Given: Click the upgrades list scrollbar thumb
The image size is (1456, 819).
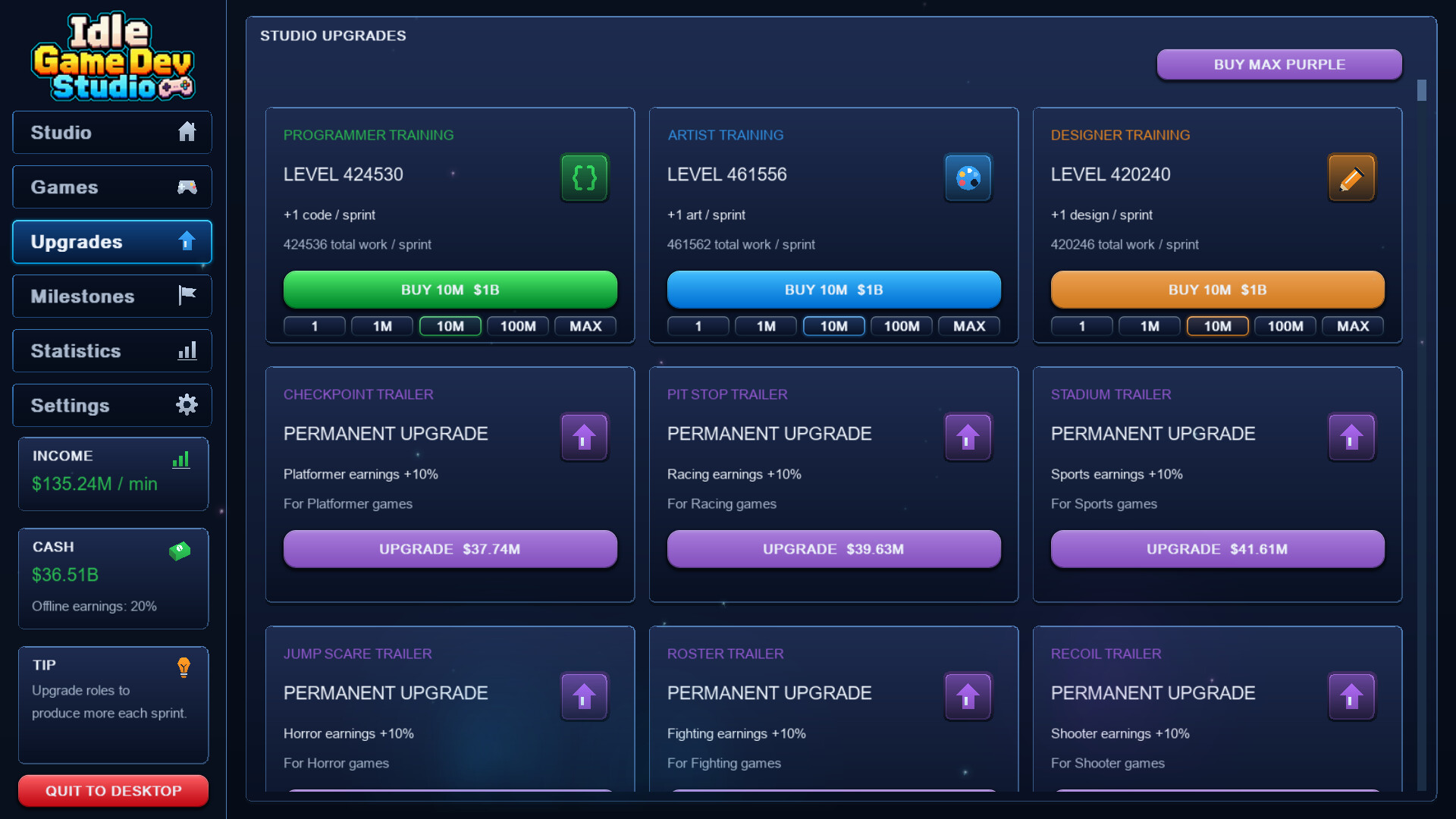Looking at the screenshot, I should tap(1422, 90).
